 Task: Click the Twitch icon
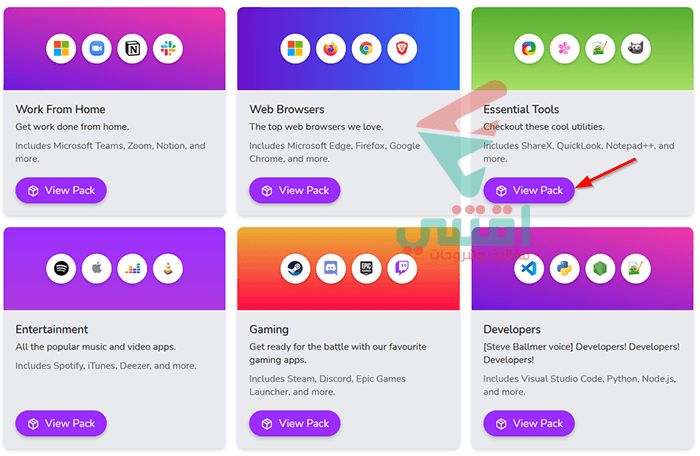(402, 268)
